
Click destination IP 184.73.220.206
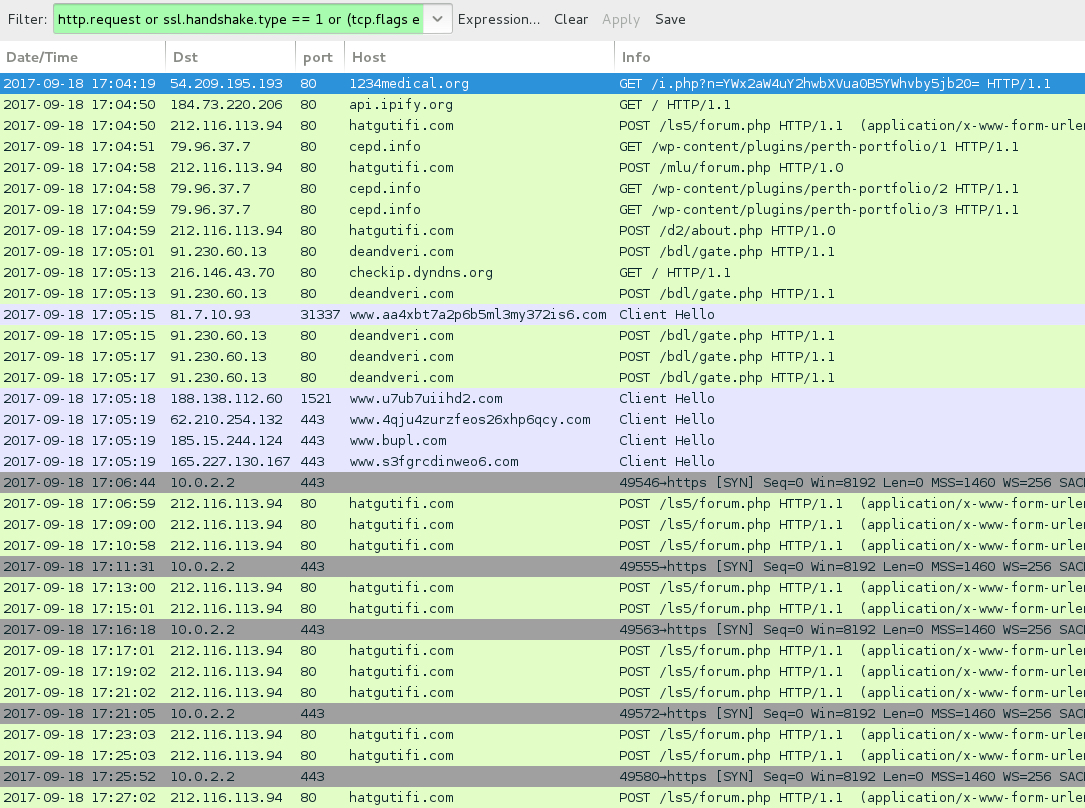click(226, 104)
